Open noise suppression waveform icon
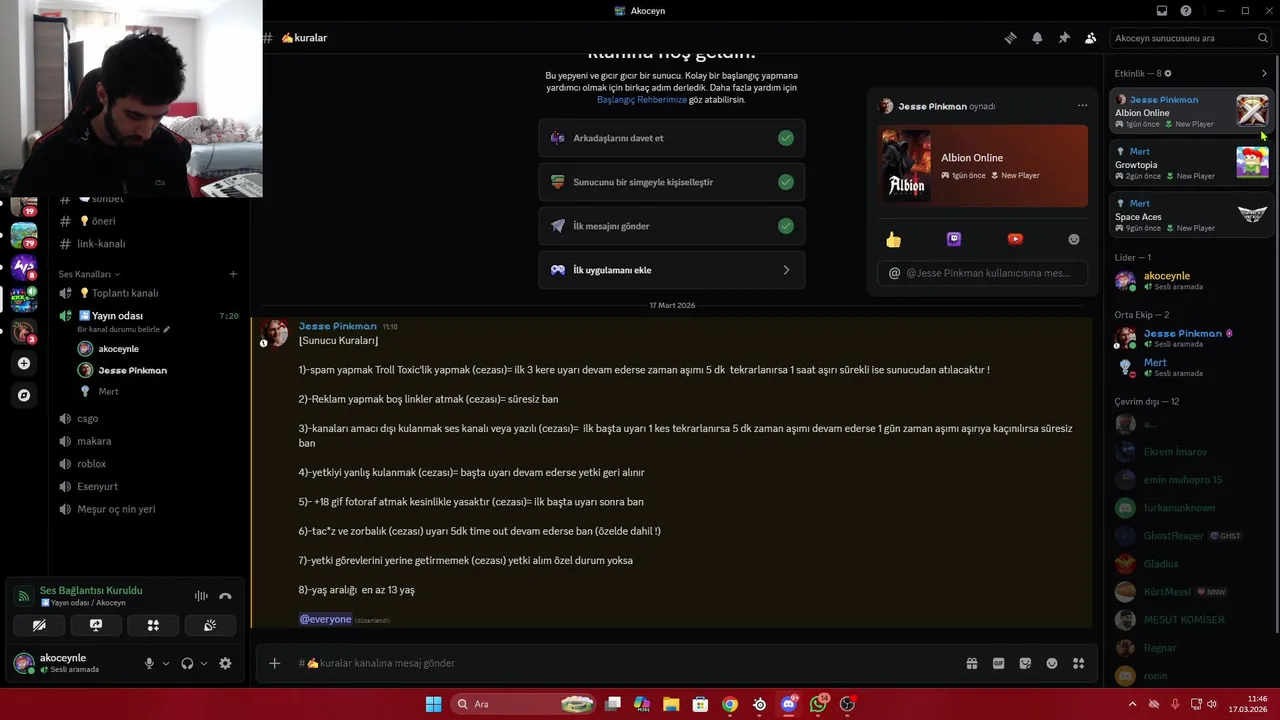This screenshot has height=720, width=1280. pyautogui.click(x=201, y=596)
